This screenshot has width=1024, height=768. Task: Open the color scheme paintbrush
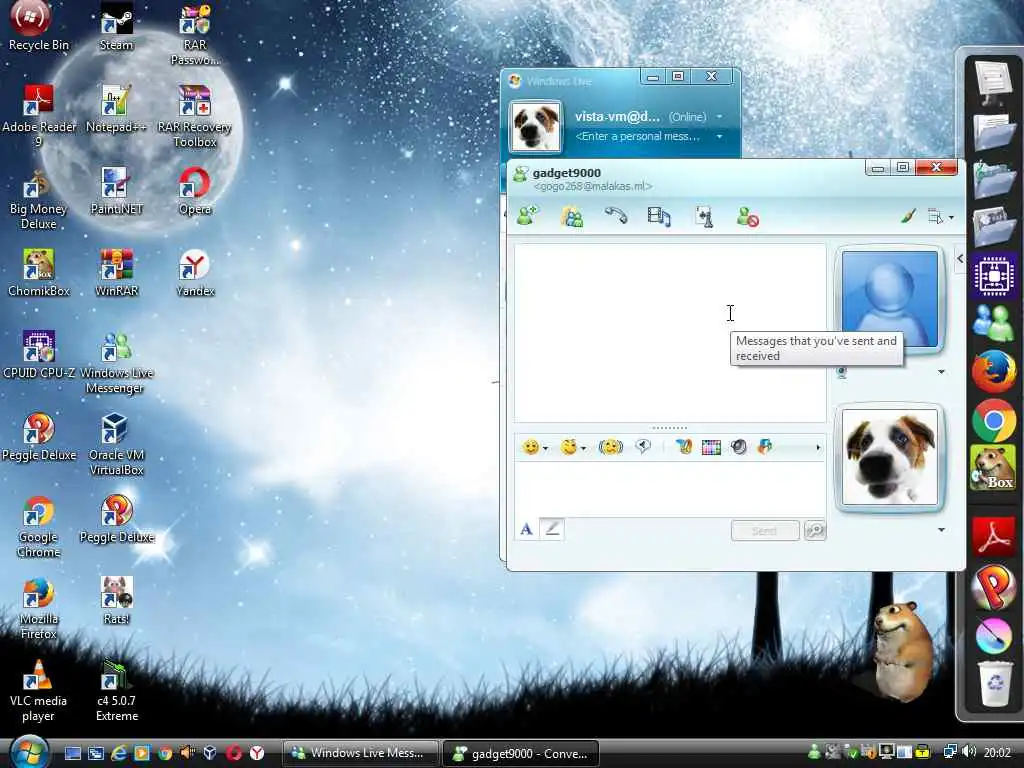908,216
